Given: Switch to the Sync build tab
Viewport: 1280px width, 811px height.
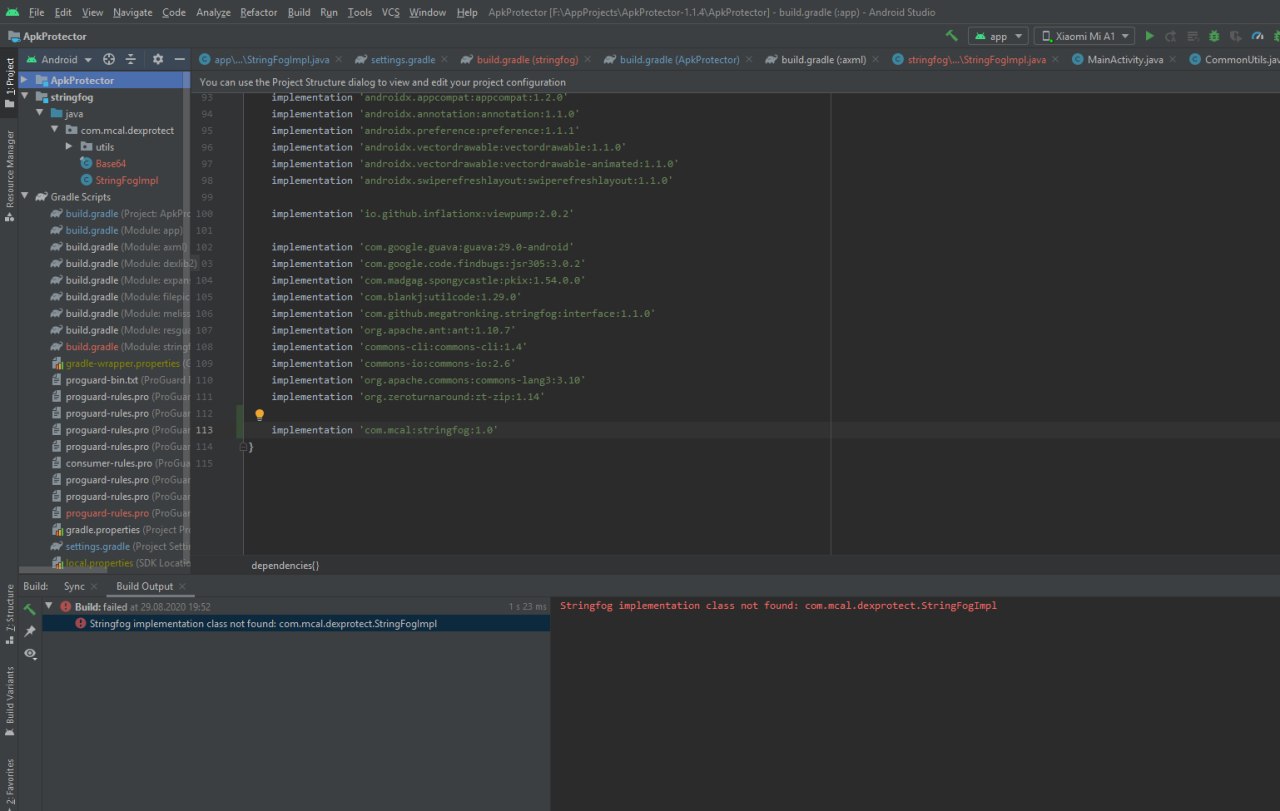Looking at the screenshot, I should (x=74, y=586).
